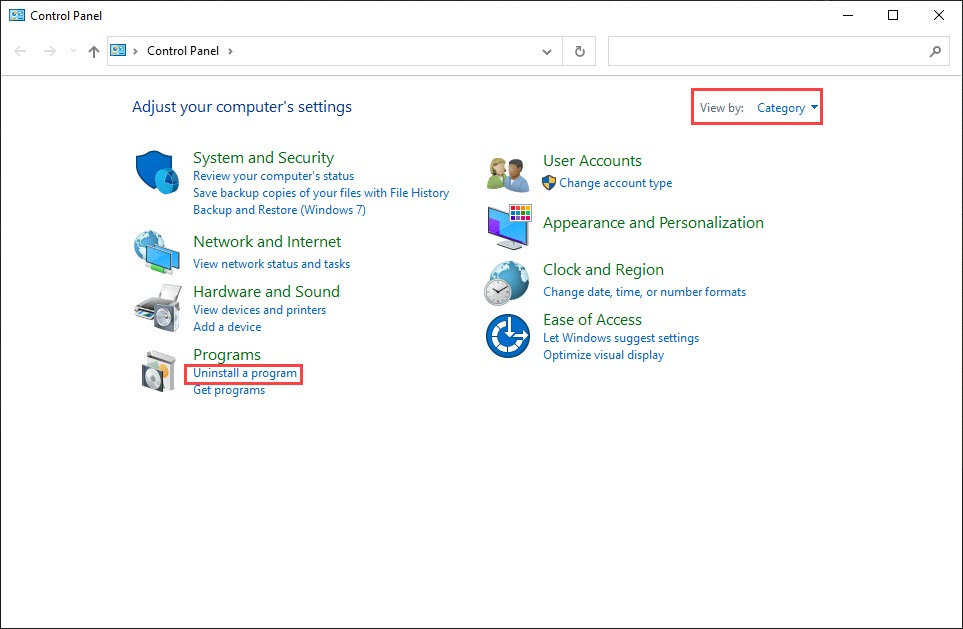This screenshot has width=963, height=629.
Task: Click Add a device link
Action: pyautogui.click(x=227, y=327)
